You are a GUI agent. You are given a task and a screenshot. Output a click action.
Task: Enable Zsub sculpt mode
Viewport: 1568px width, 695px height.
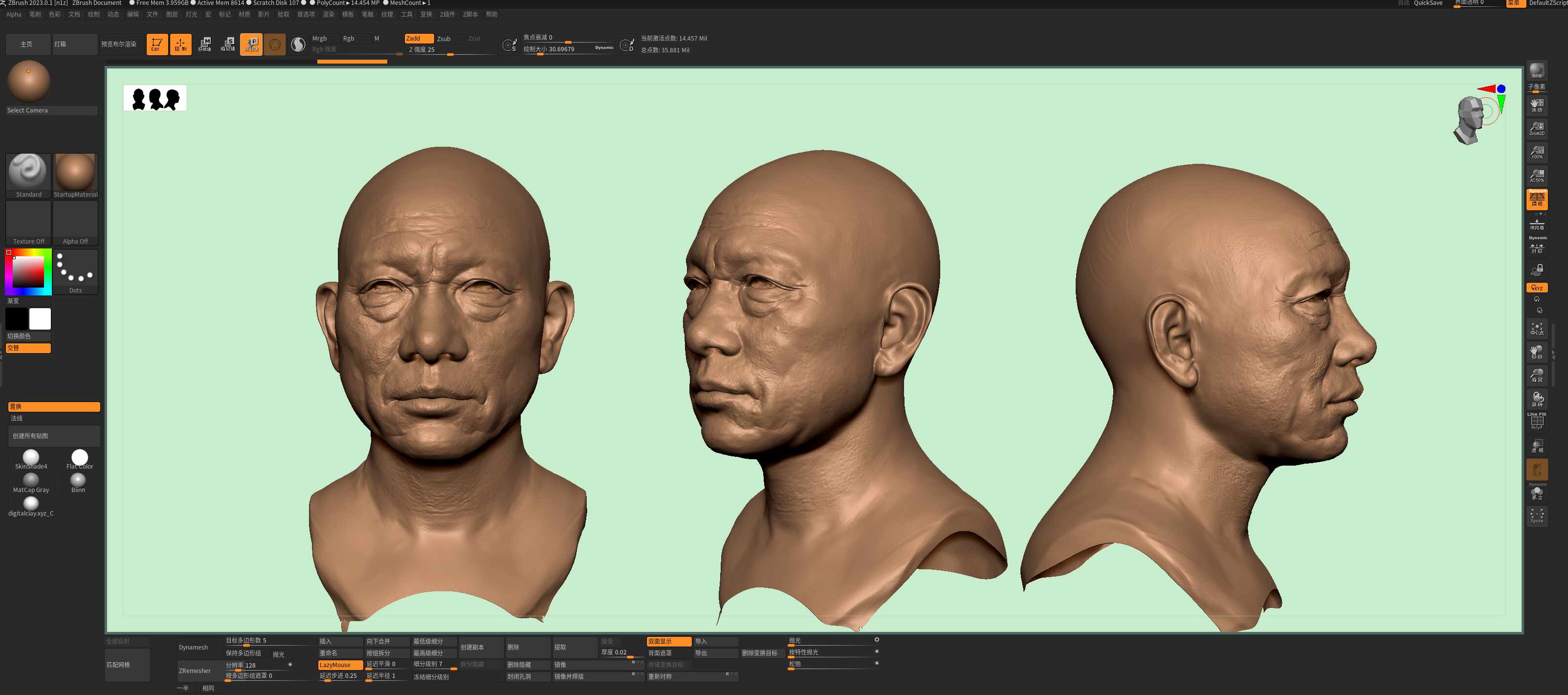pos(444,38)
